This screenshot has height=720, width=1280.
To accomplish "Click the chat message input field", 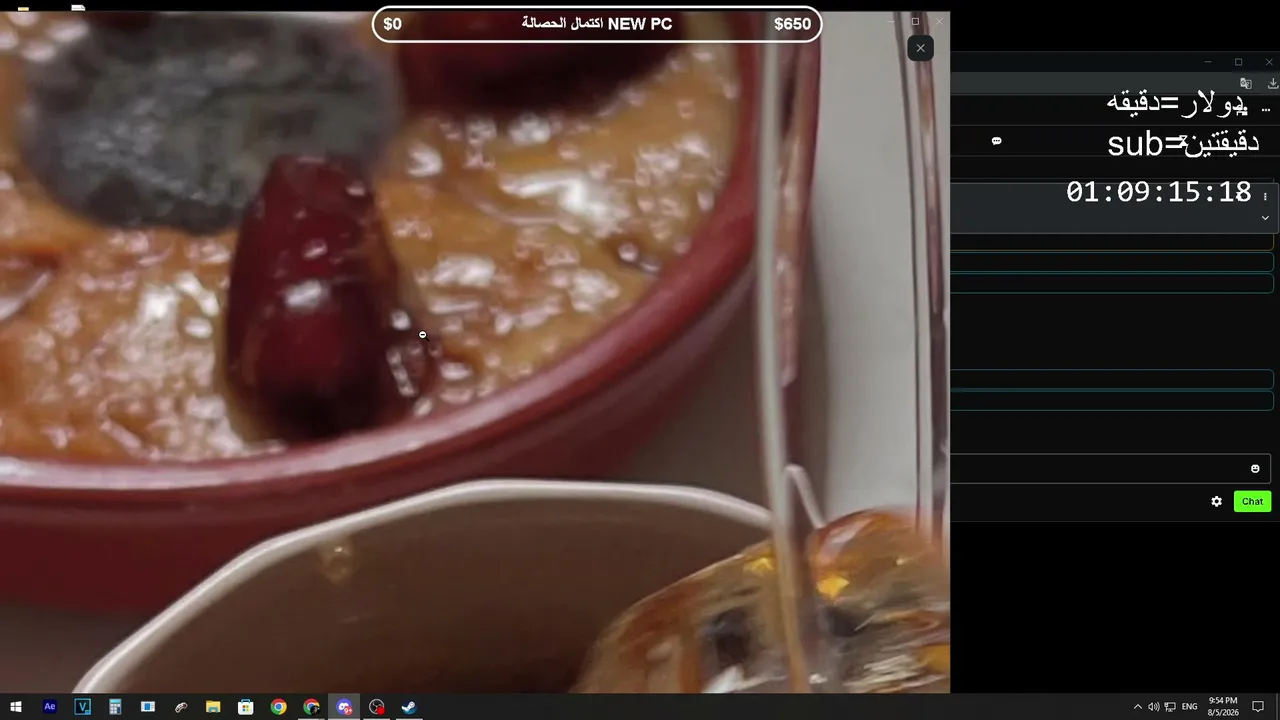I will (1110, 469).
